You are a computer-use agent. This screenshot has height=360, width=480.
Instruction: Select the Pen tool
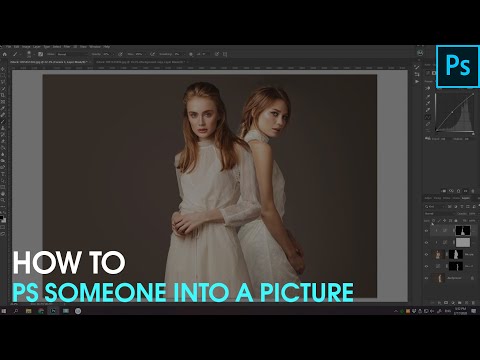pyautogui.click(x=3, y=167)
